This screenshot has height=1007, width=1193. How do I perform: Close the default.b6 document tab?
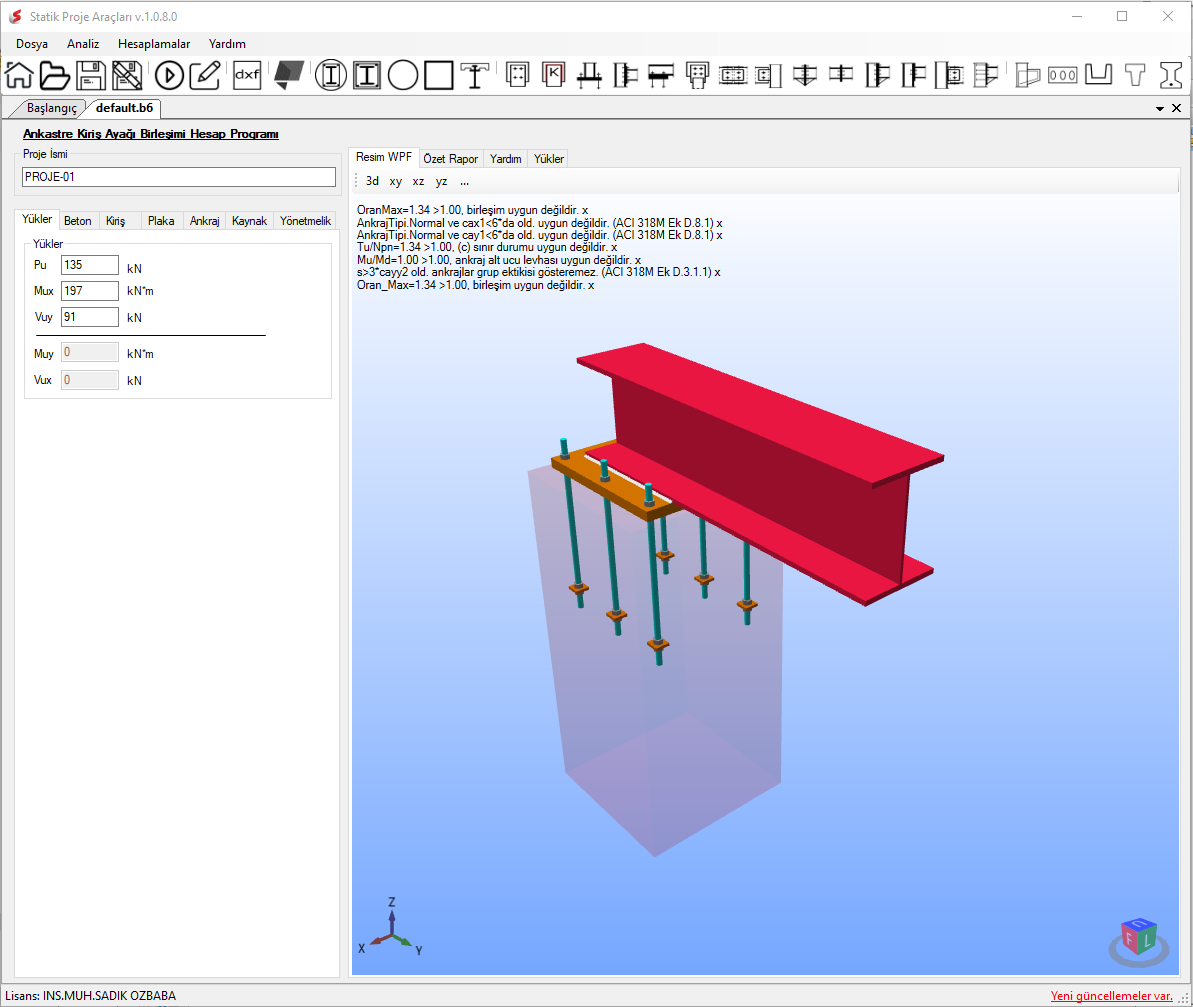(x=1176, y=108)
